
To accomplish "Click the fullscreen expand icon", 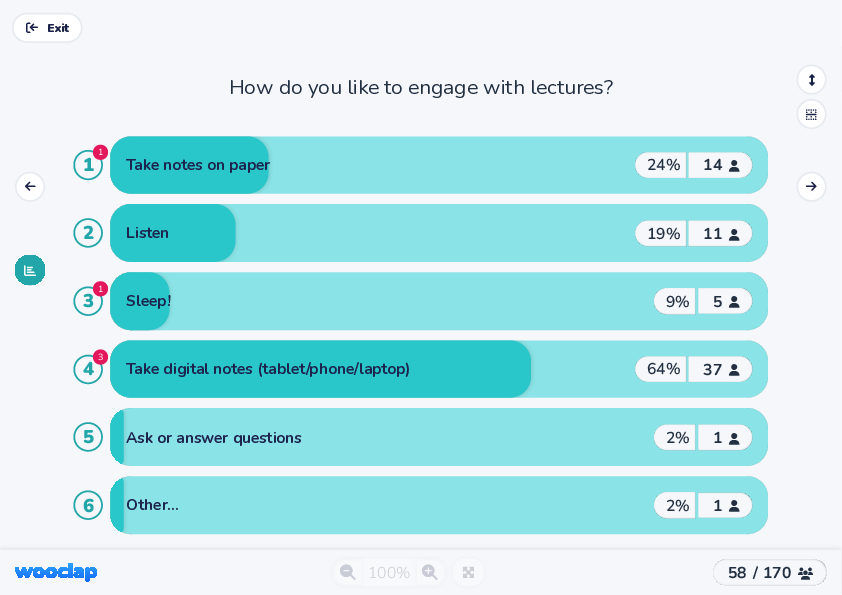I will click(468, 572).
